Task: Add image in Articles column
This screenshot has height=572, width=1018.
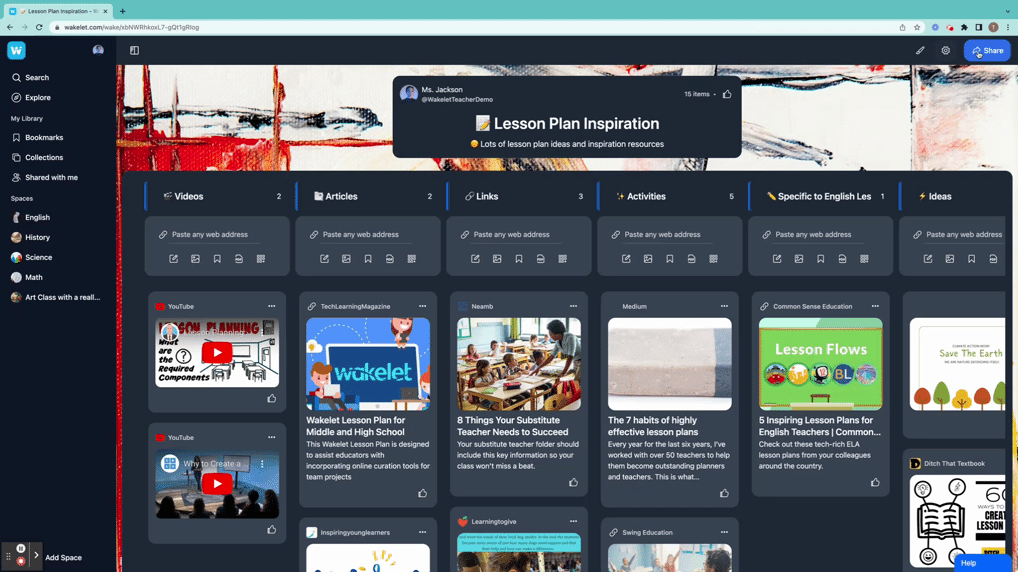Action: (x=346, y=258)
